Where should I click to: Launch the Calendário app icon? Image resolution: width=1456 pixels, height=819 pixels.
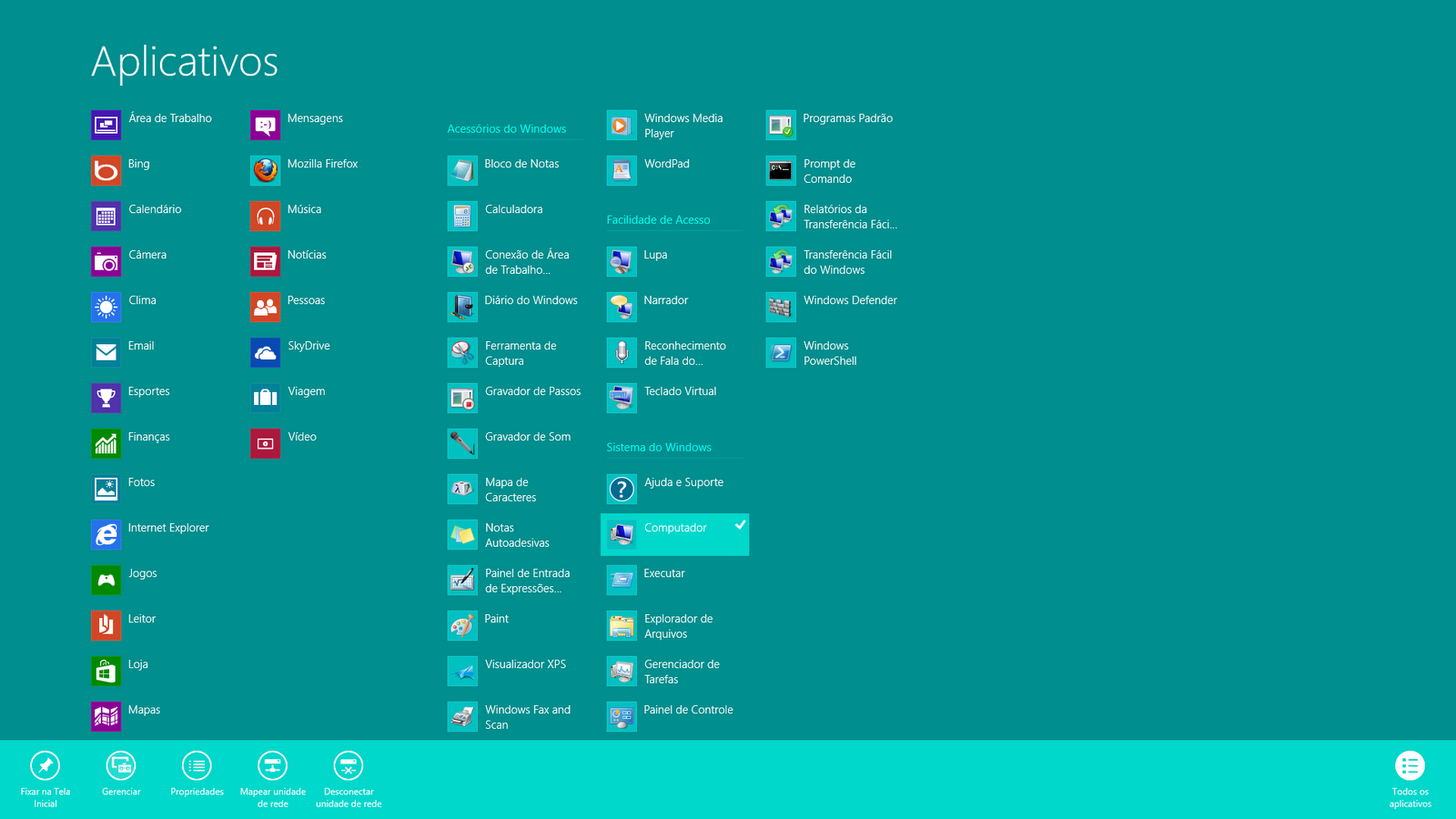pyautogui.click(x=106, y=216)
